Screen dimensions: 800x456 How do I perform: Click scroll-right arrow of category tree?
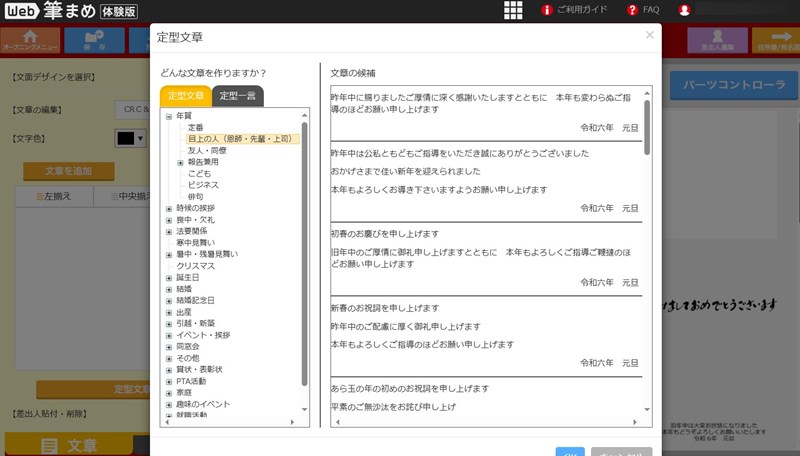coord(292,422)
